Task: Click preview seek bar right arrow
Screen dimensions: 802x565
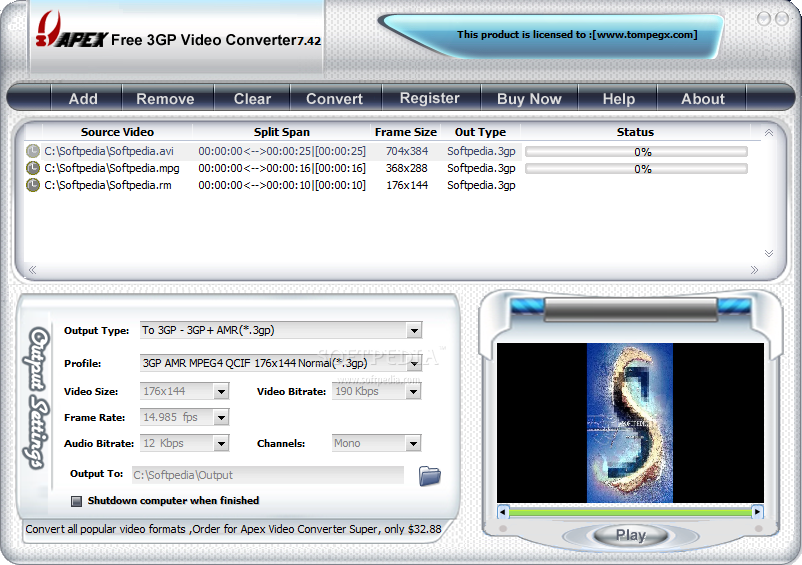Action: (x=758, y=511)
